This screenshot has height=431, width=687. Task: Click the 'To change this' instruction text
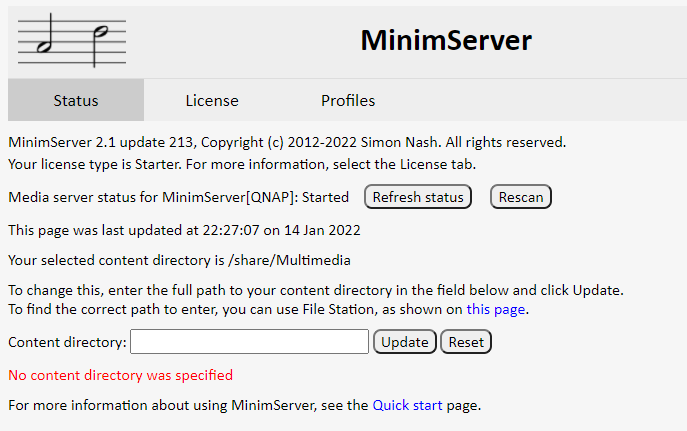click(315, 290)
